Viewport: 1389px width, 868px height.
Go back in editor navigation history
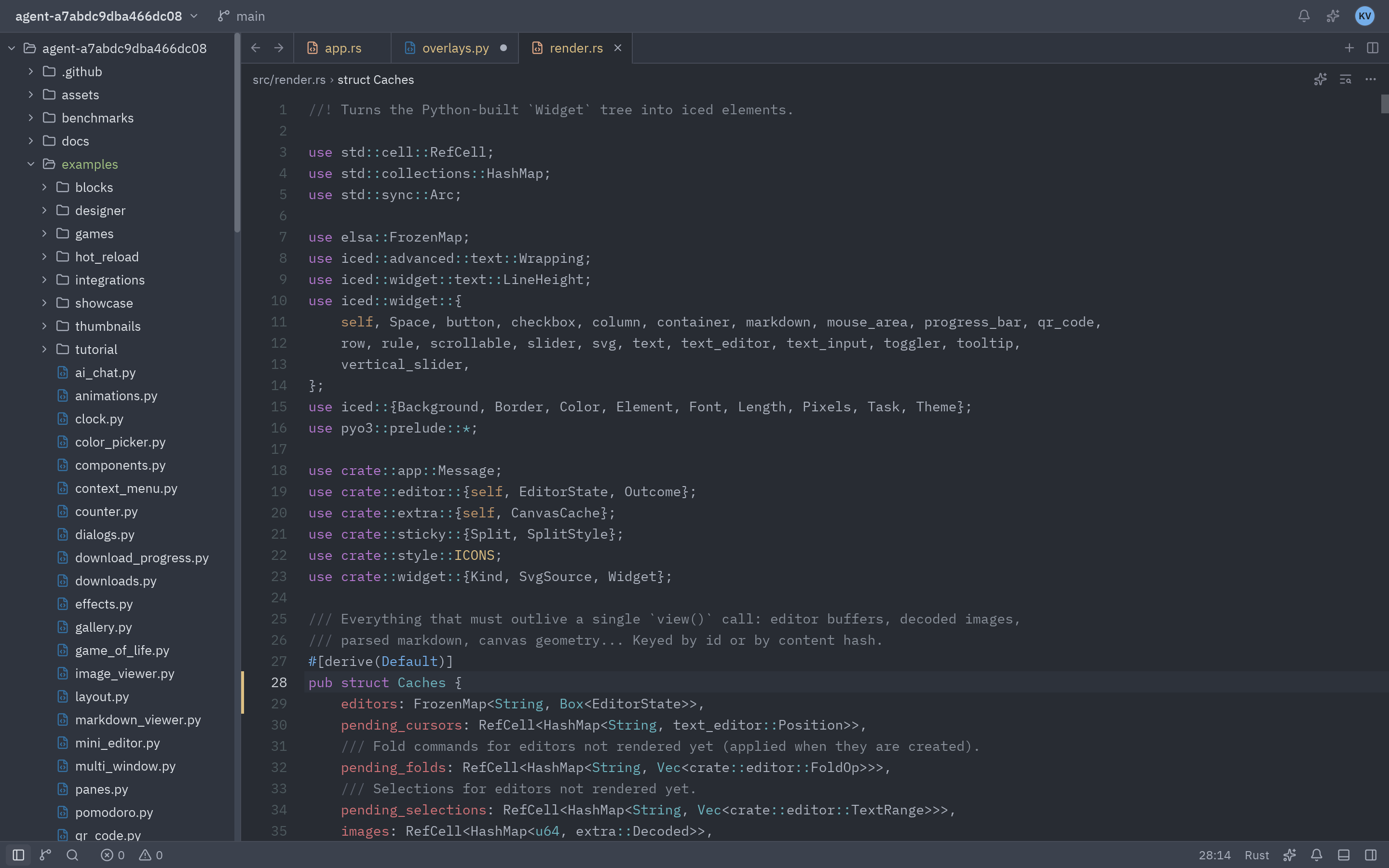pos(256,48)
